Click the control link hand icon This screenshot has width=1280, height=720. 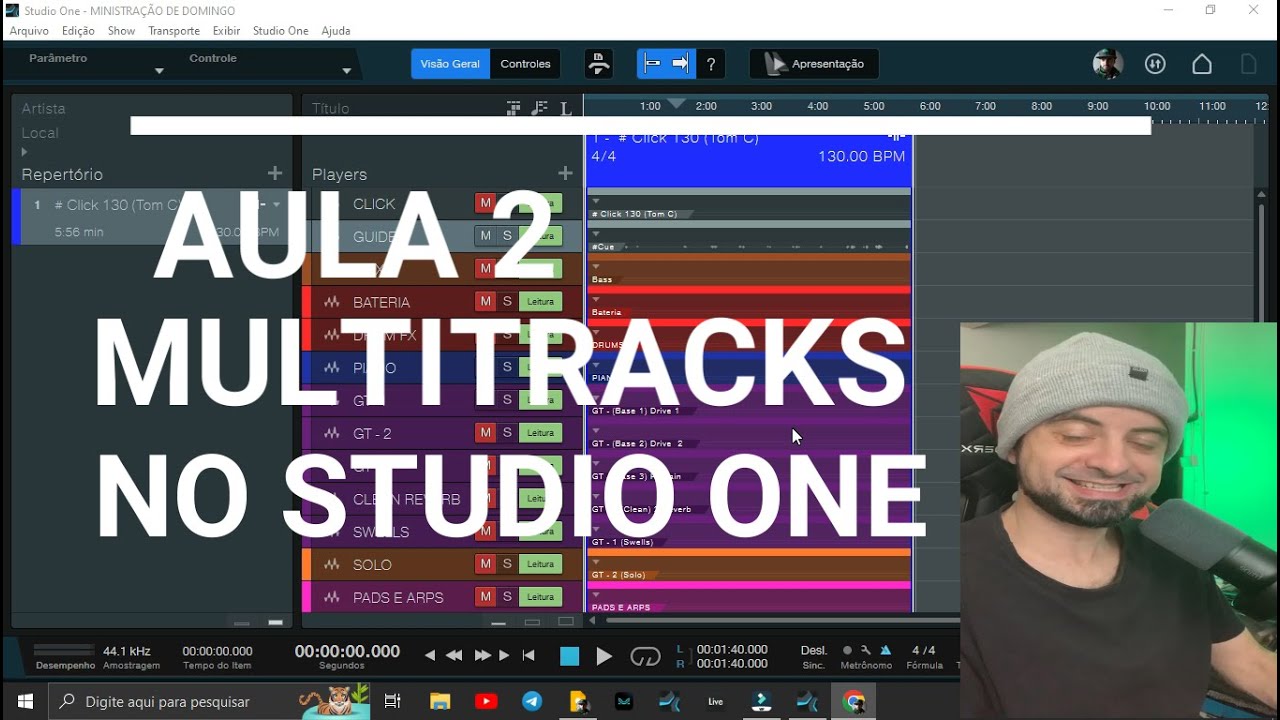[599, 64]
